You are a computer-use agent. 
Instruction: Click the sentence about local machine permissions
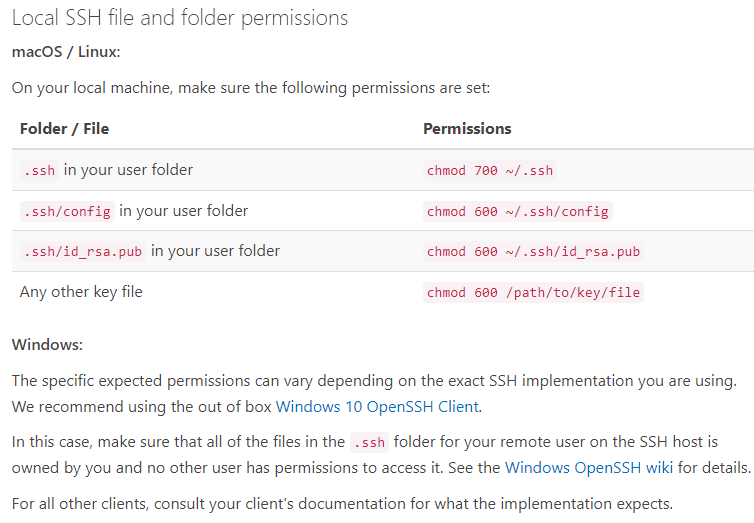(251, 88)
